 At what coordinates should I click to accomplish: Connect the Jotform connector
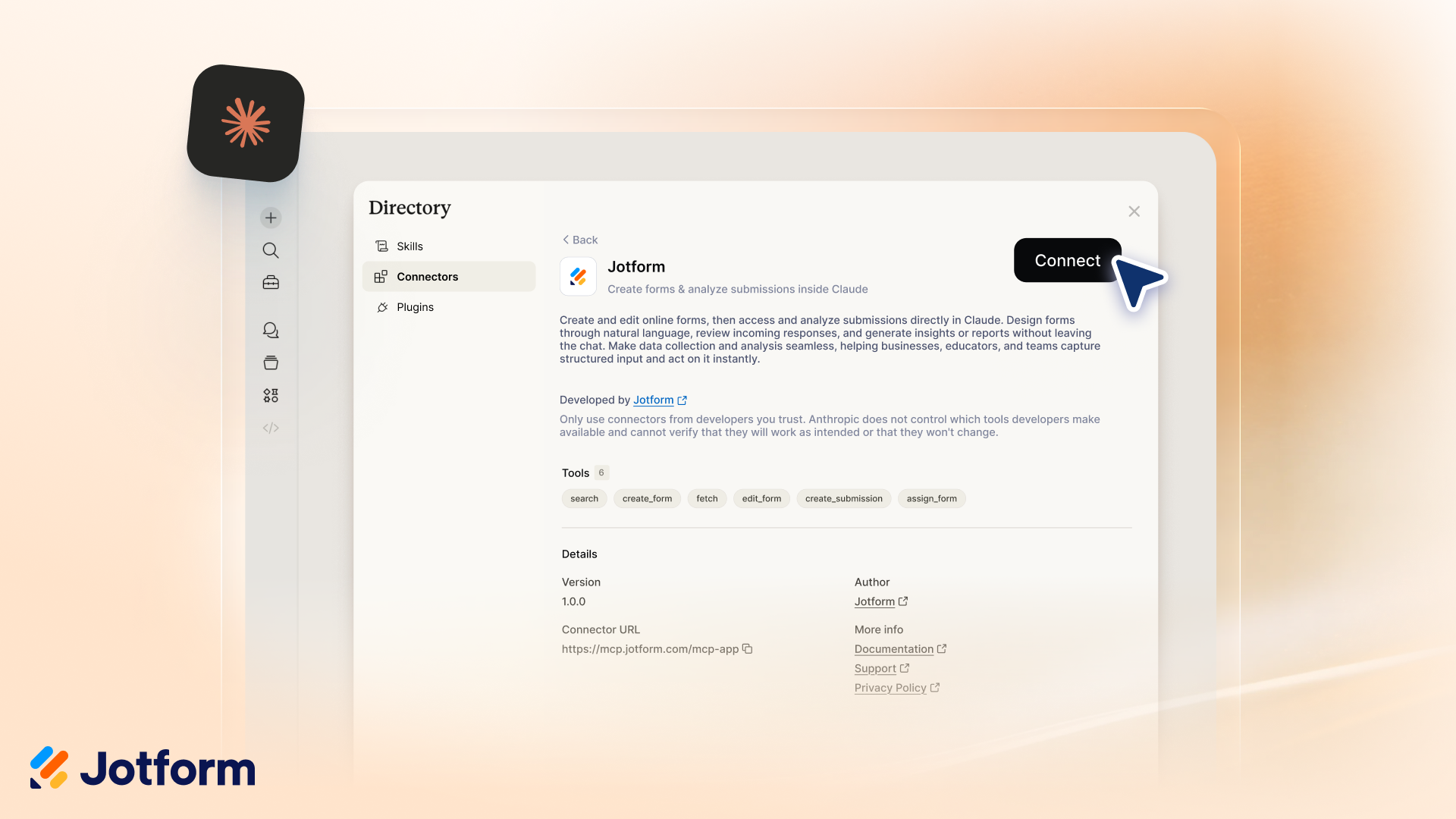click(1068, 260)
